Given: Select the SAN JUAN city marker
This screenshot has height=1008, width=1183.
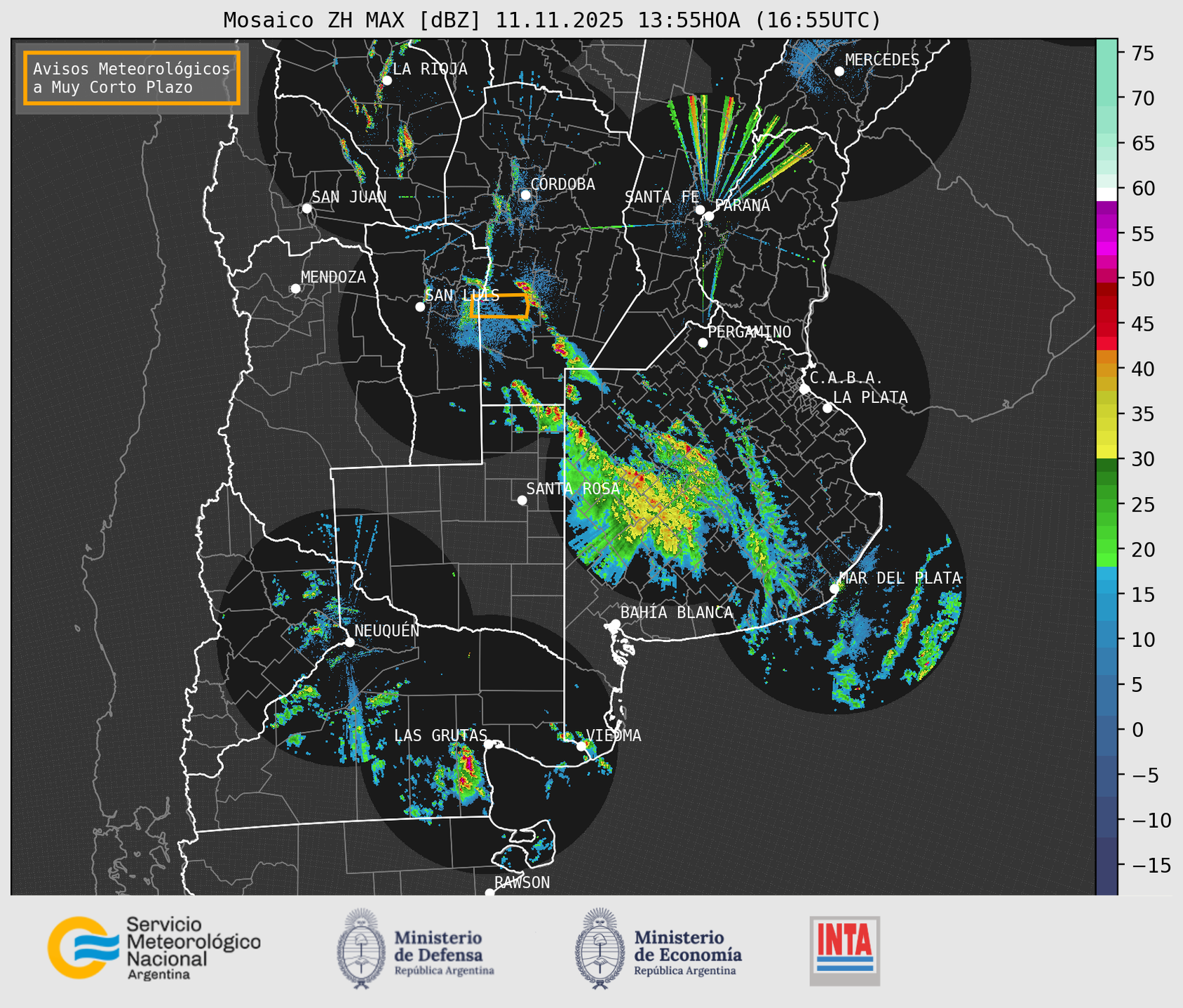Looking at the screenshot, I should (x=306, y=208).
